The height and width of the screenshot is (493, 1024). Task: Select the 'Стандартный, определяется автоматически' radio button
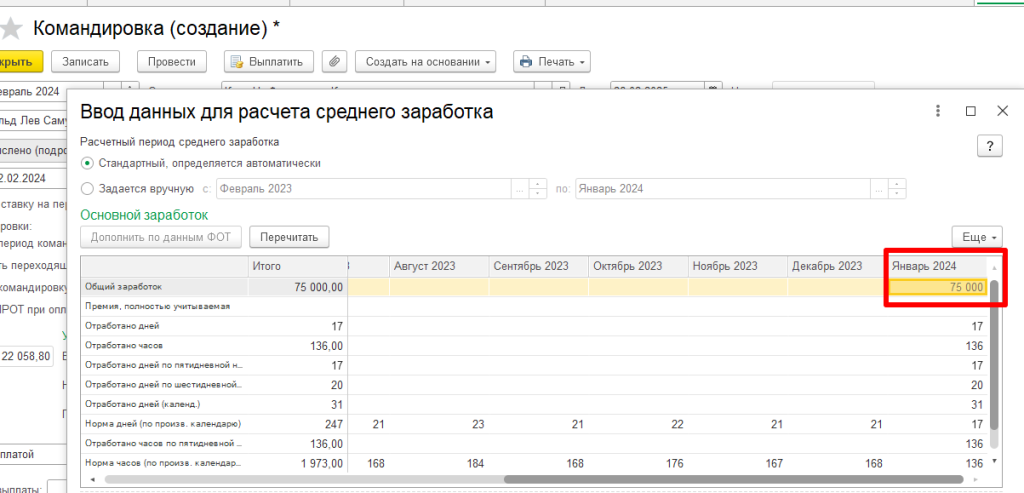pos(88,163)
